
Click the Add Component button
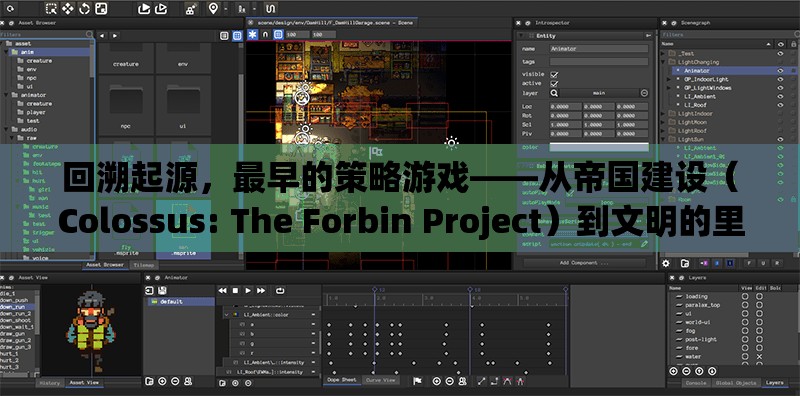(x=584, y=263)
